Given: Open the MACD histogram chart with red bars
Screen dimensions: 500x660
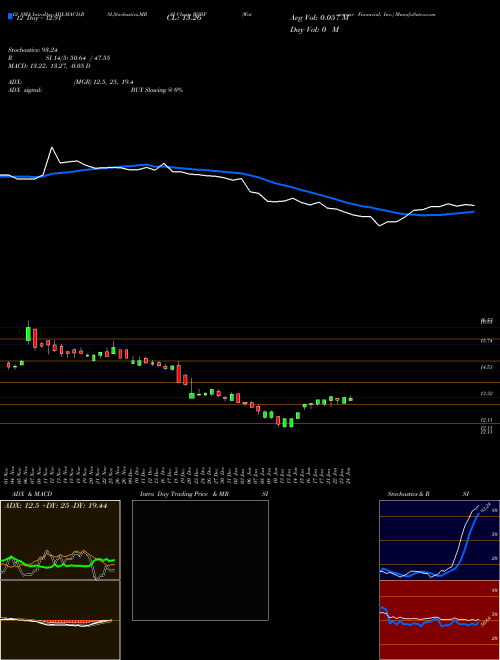Looking at the screenshot, I should (x=60, y=620).
